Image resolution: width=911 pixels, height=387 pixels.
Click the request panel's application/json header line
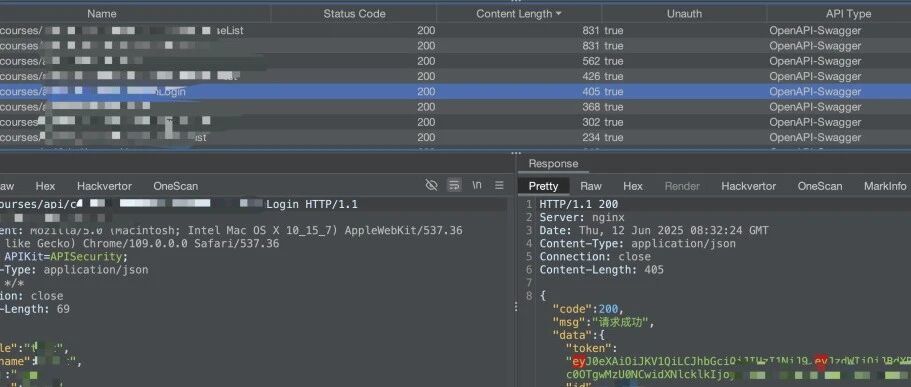74,270
